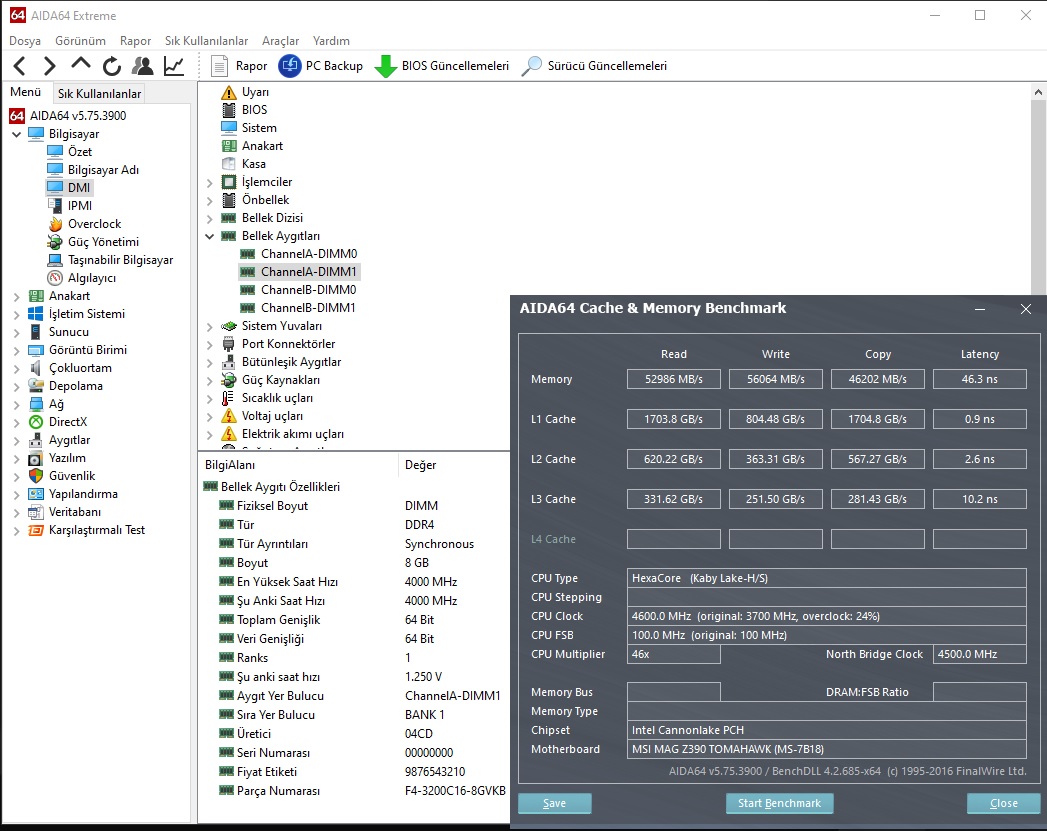This screenshot has height=831, width=1047.
Task: Open the Rapor menu
Action: (136, 41)
